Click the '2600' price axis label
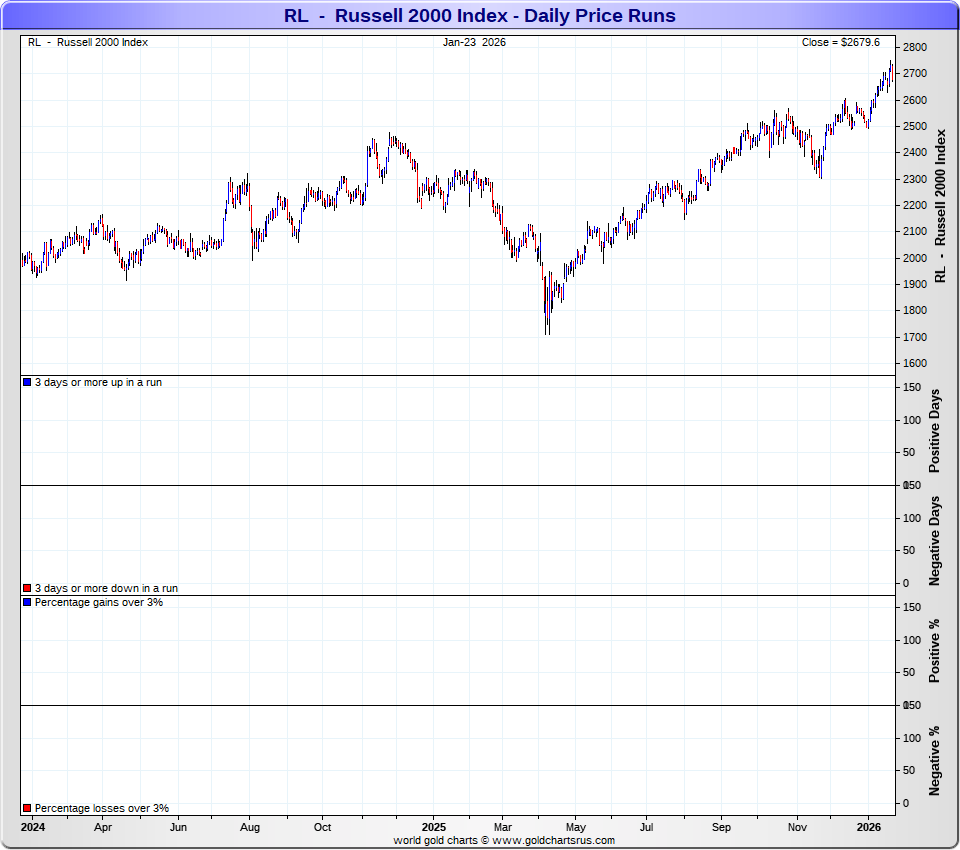960x850 pixels. point(915,100)
